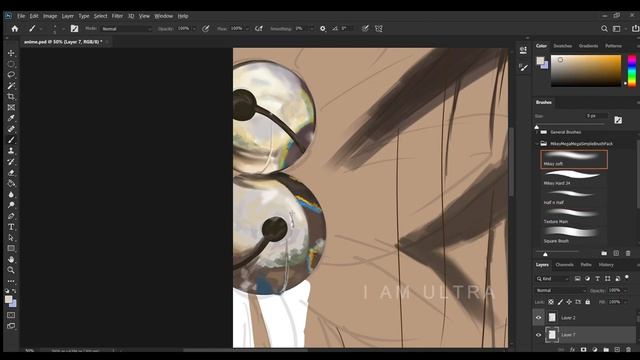
Task: Open the File menu
Action: coord(21,16)
